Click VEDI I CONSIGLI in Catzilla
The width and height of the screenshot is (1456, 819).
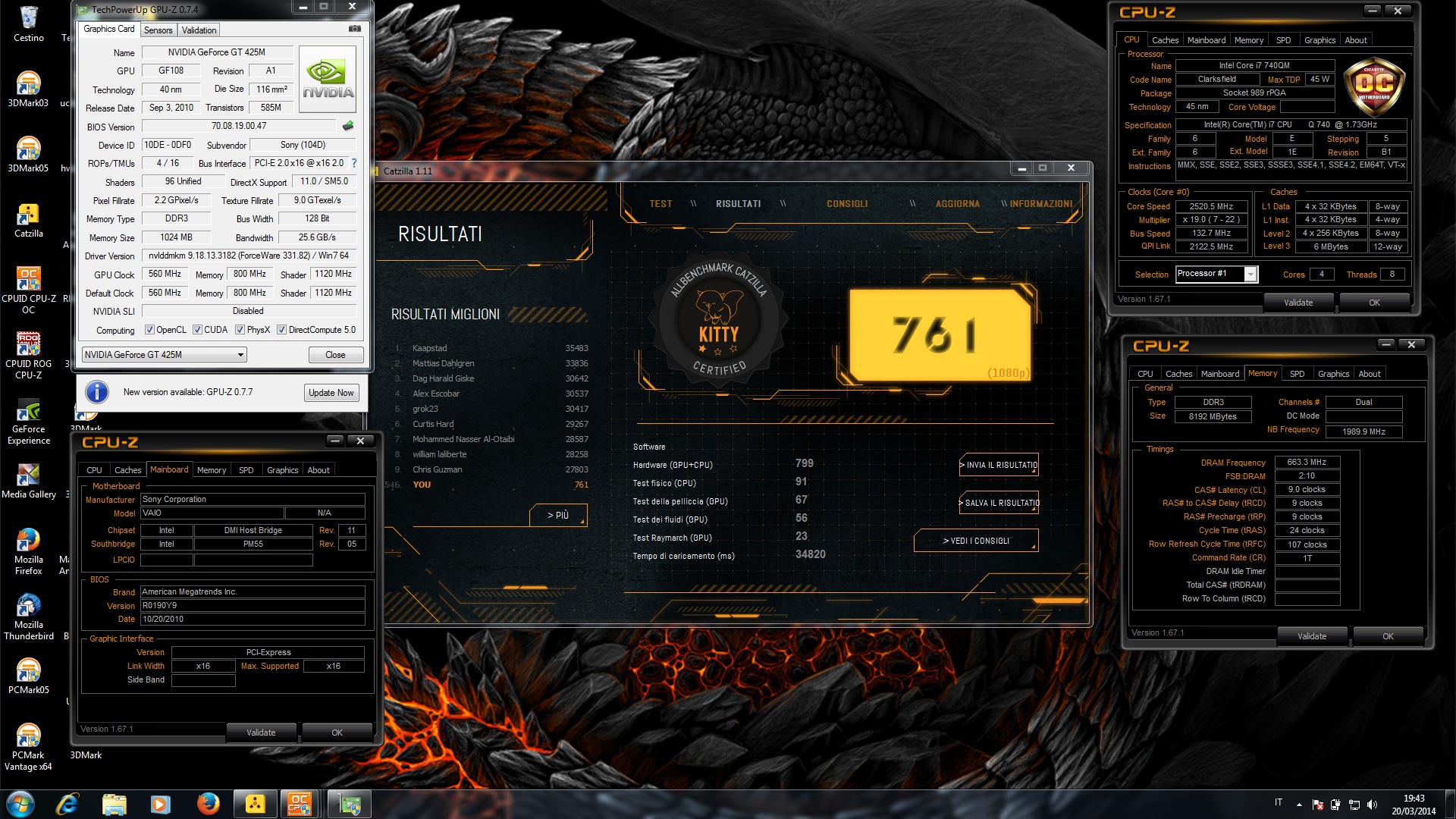pos(976,541)
